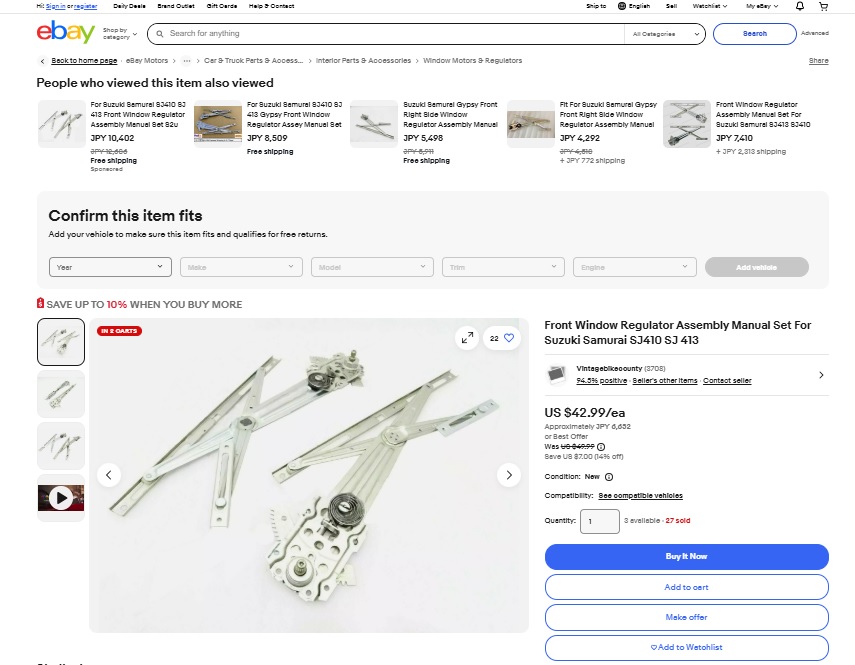
Task: Show next product image with right arrow
Action: click(508, 475)
